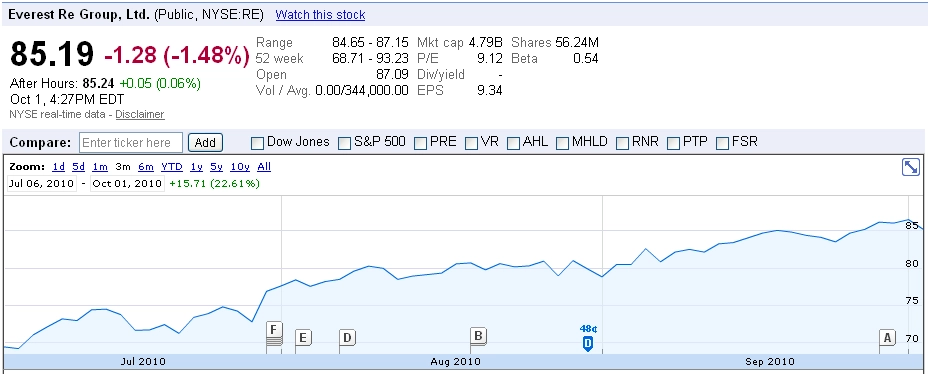Viewport: 928px width, 374px height.
Task: Switch chart range to 1y
Action: click(x=196, y=167)
